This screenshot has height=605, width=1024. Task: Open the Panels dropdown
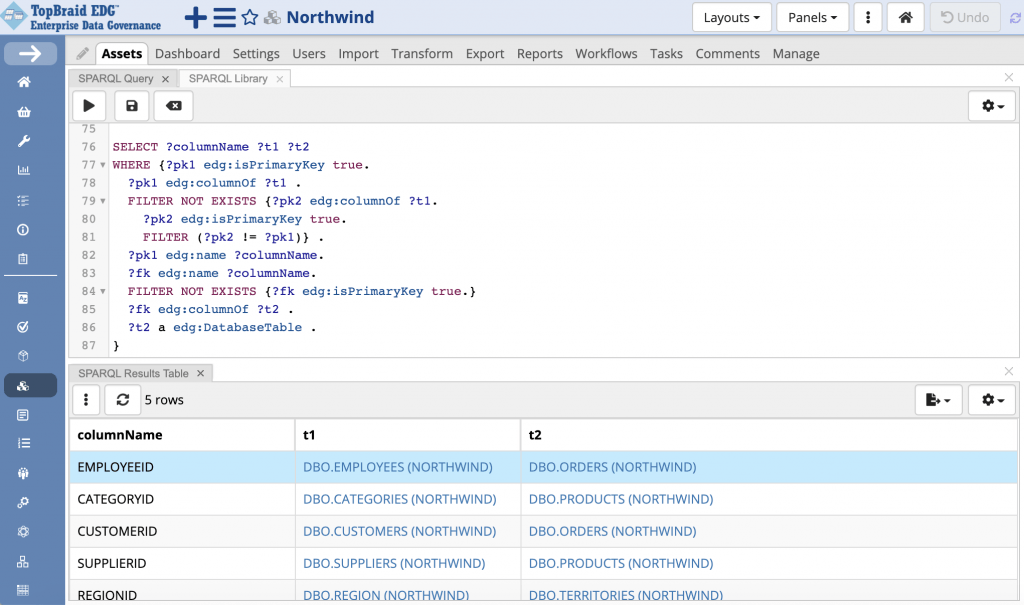812,18
